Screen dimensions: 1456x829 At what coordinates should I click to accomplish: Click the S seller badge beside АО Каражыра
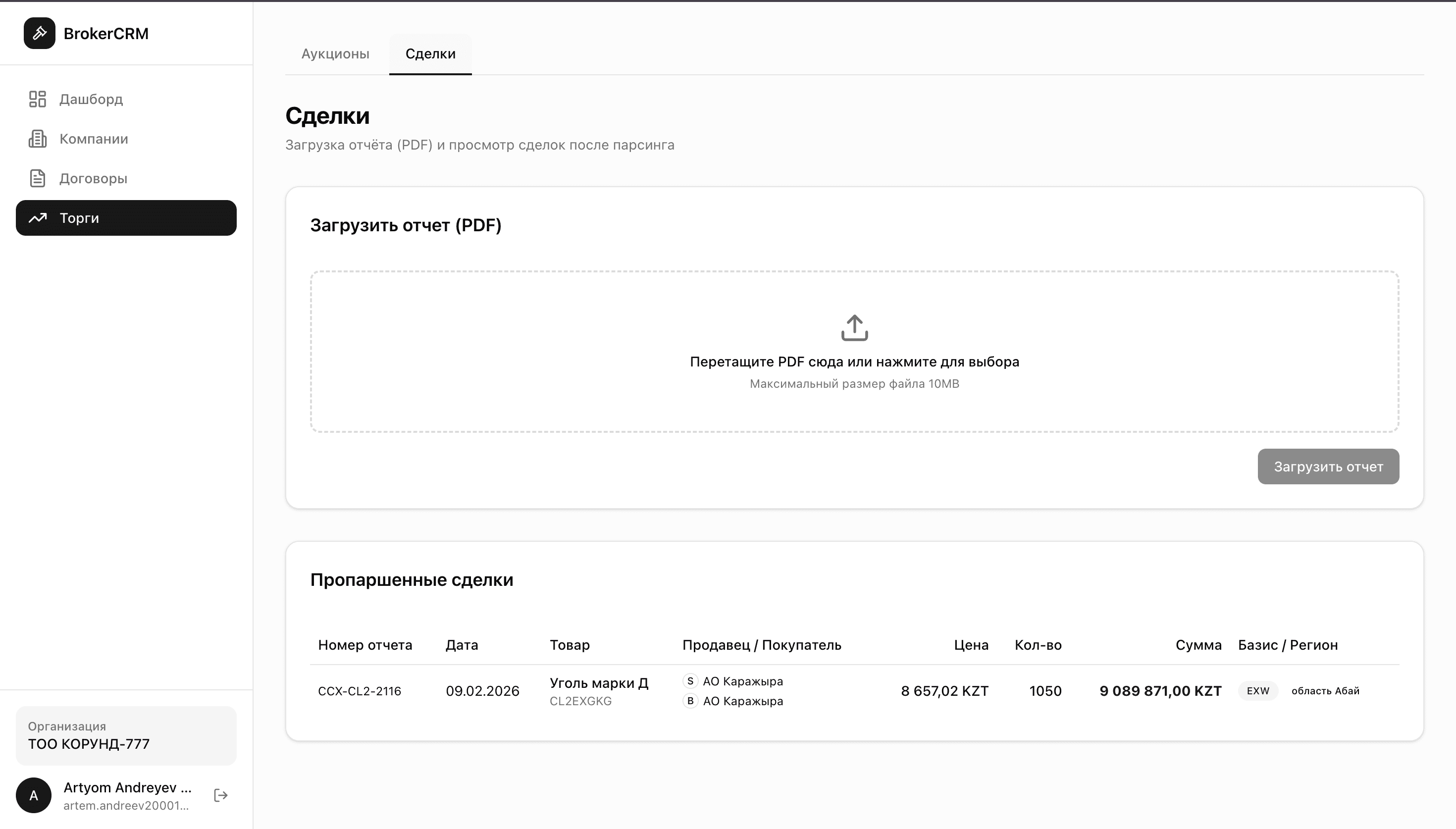(x=690, y=681)
